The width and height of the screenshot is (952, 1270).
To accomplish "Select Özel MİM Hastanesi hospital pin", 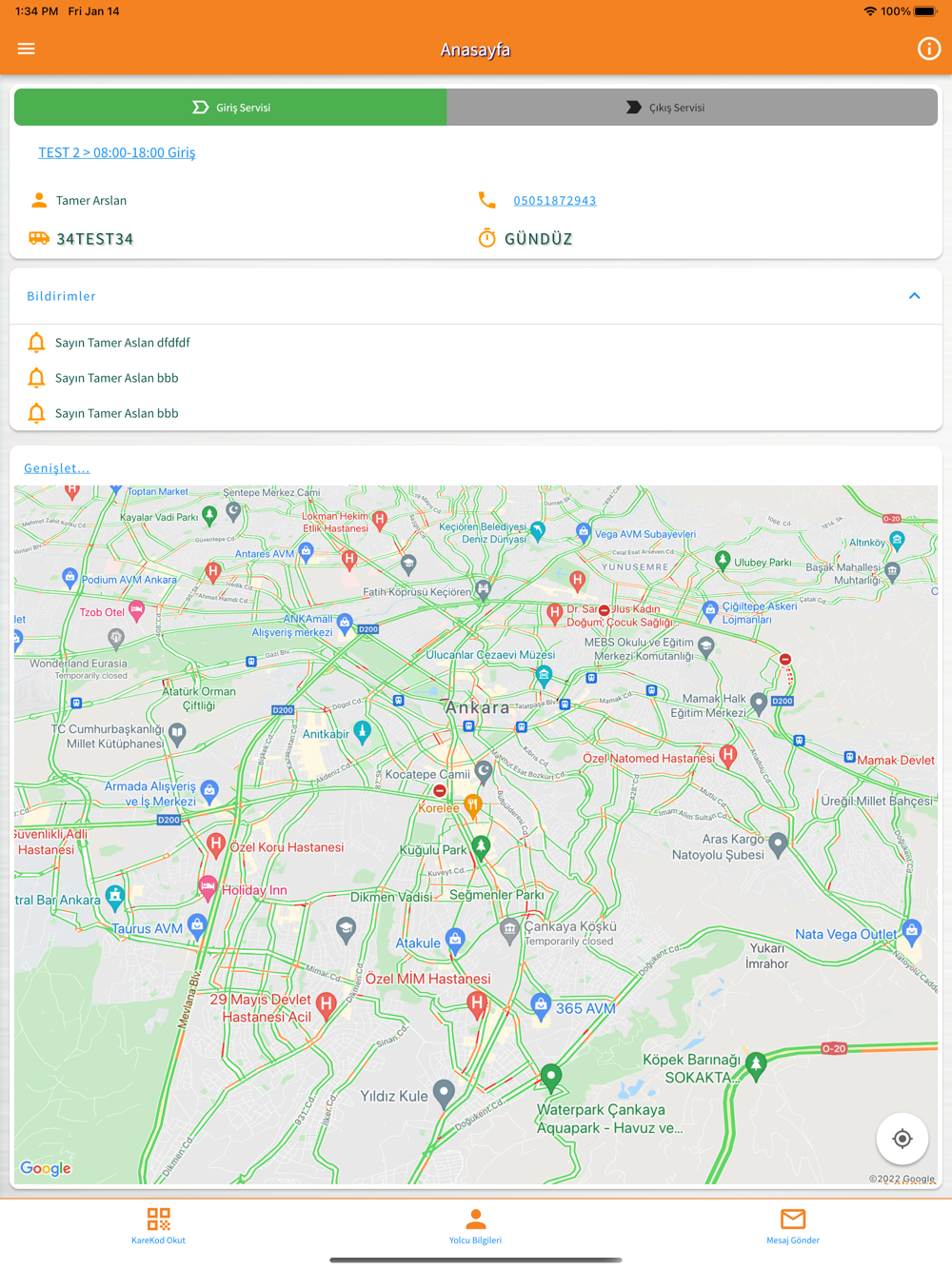I will (477, 1002).
